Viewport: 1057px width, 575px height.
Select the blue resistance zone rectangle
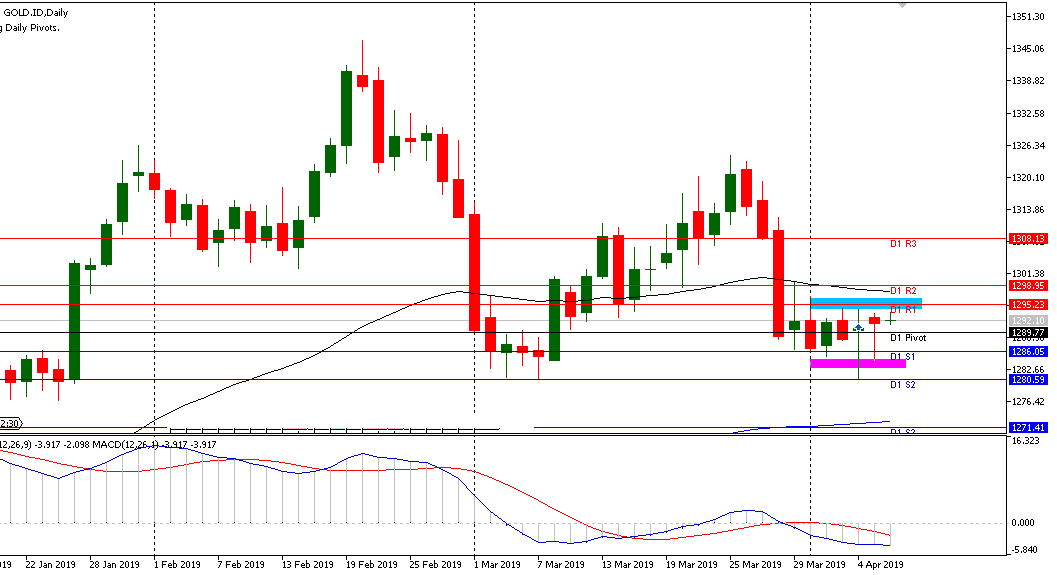click(865, 301)
